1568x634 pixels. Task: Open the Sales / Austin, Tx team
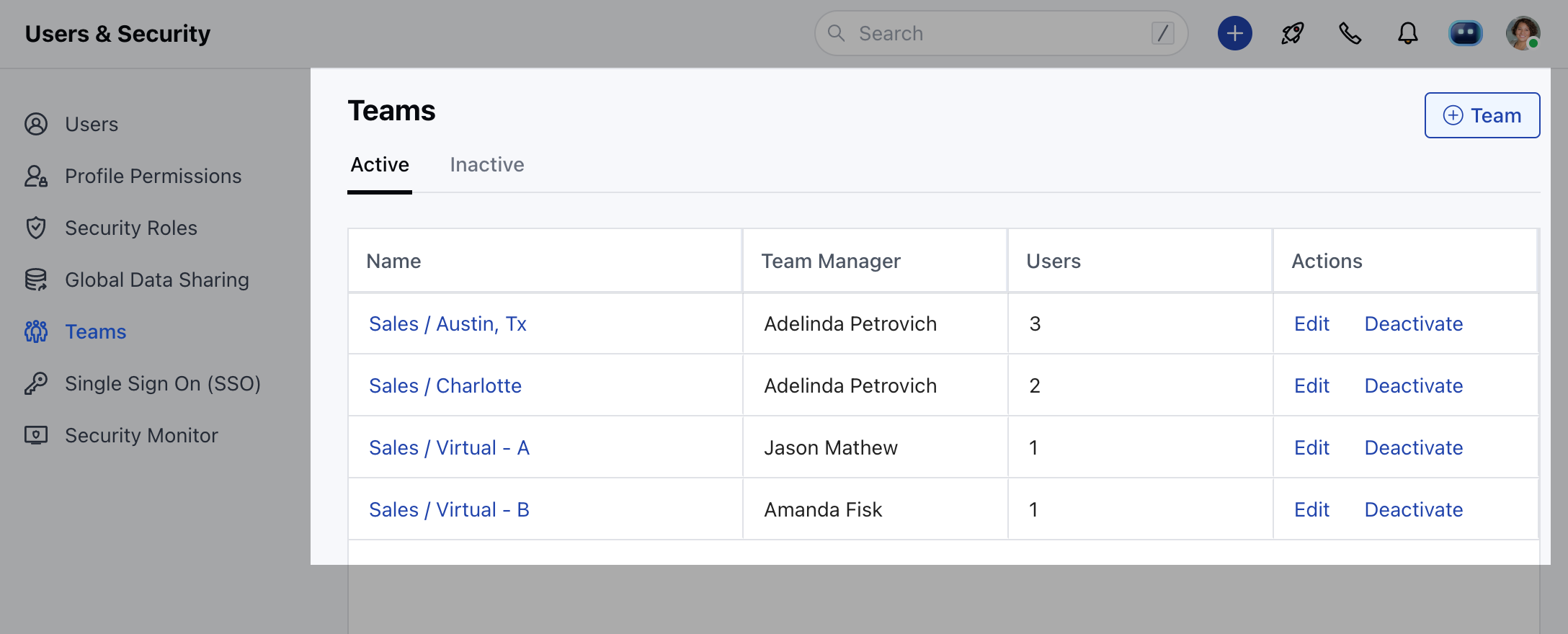[447, 324]
